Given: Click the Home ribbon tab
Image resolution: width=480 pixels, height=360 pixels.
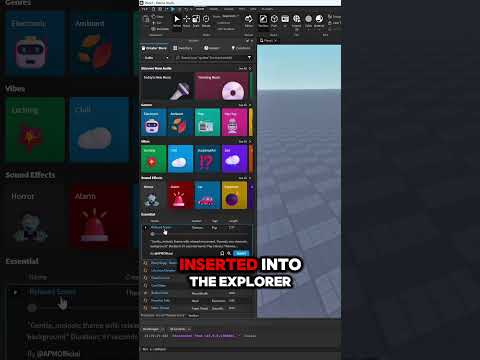Looking at the screenshot, I should coord(200,9).
